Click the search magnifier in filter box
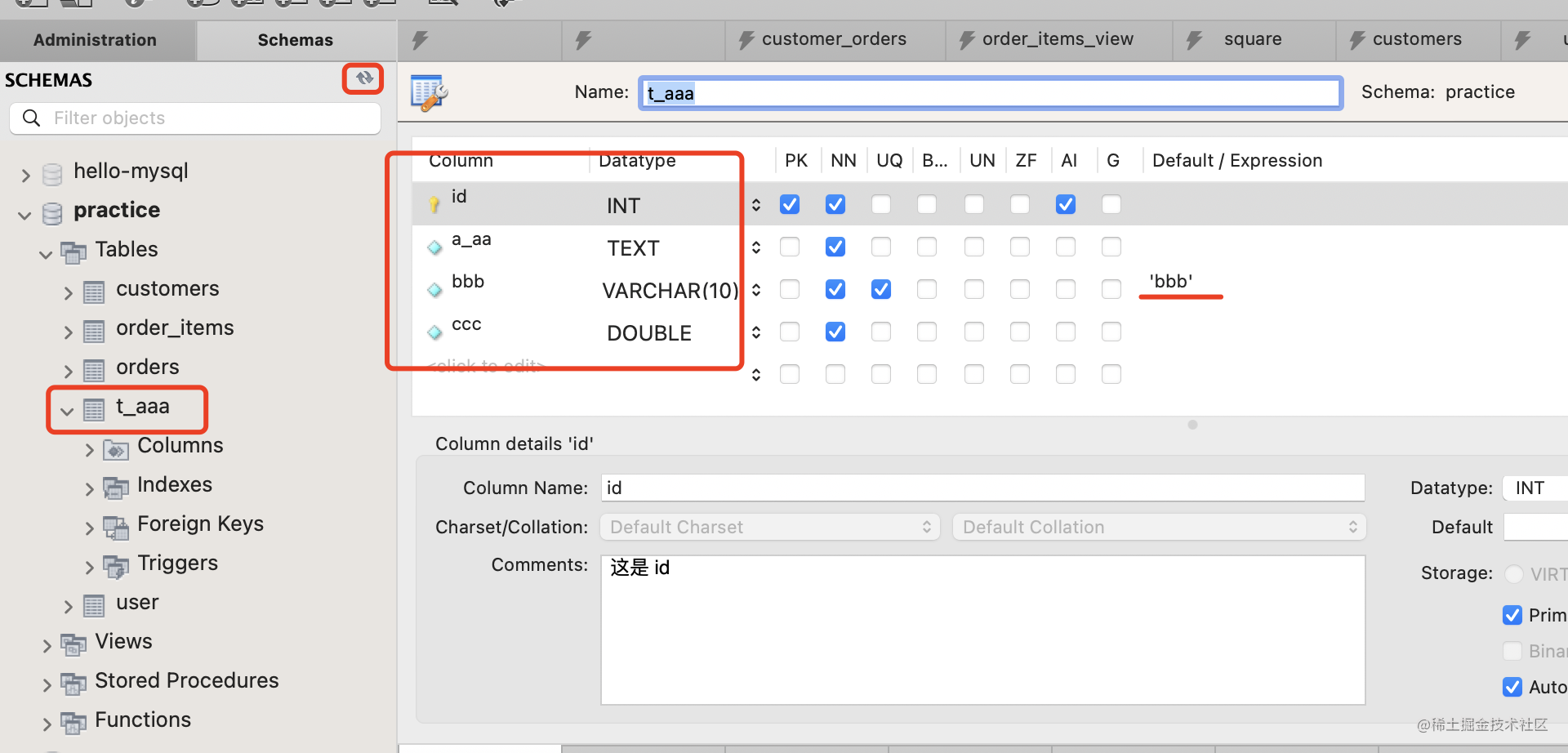 click(x=32, y=118)
